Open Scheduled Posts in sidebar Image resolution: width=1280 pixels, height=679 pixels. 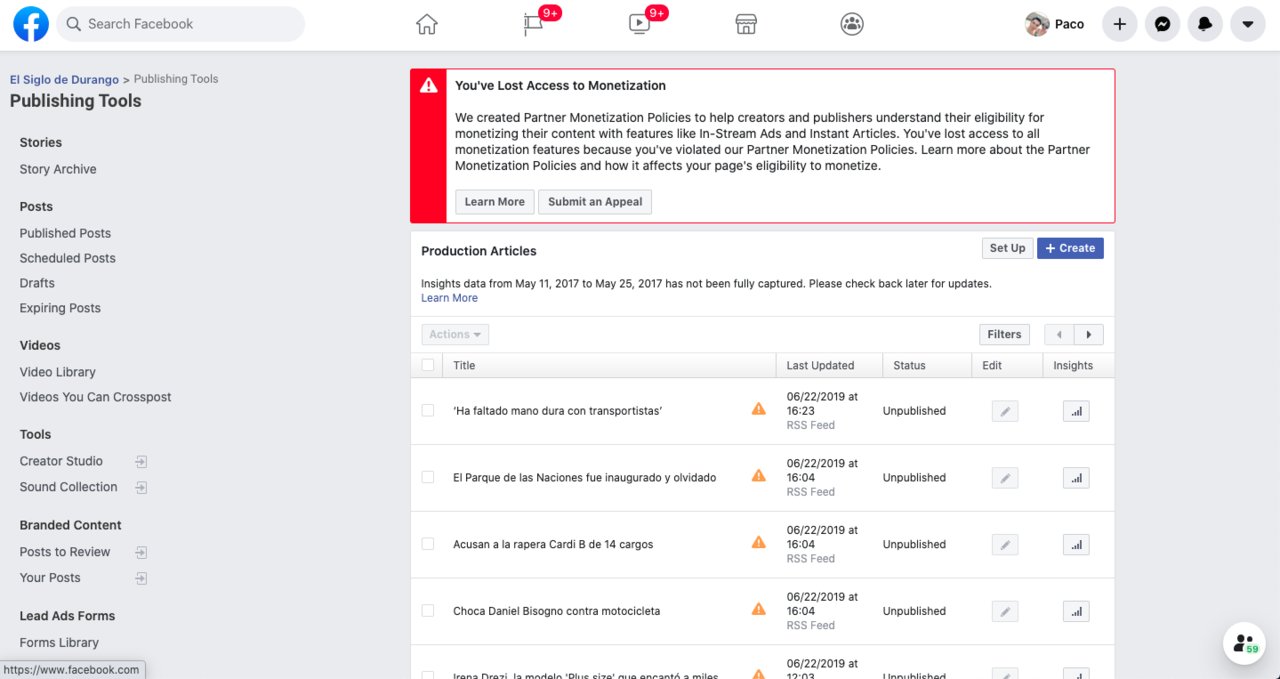click(68, 258)
